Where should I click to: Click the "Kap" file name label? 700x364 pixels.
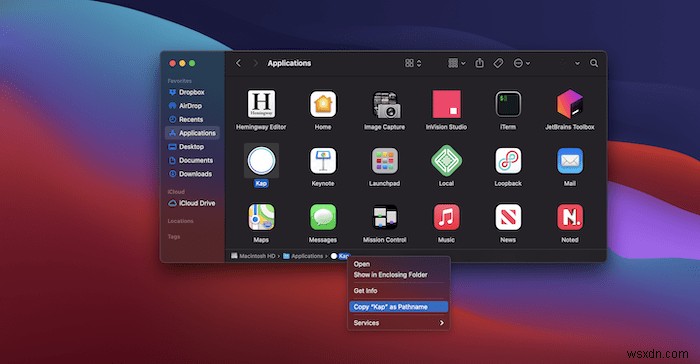pos(261,184)
